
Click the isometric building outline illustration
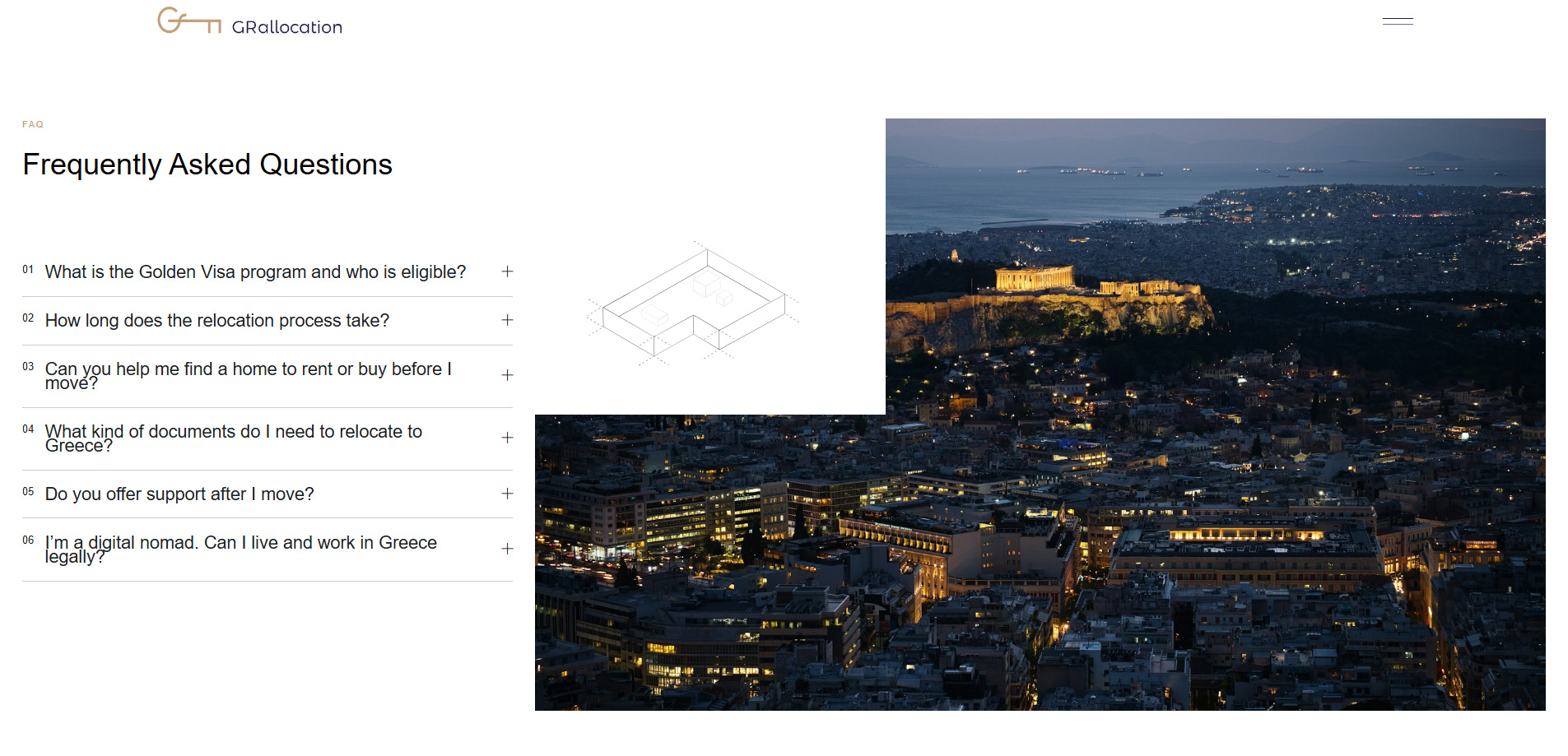(693, 304)
